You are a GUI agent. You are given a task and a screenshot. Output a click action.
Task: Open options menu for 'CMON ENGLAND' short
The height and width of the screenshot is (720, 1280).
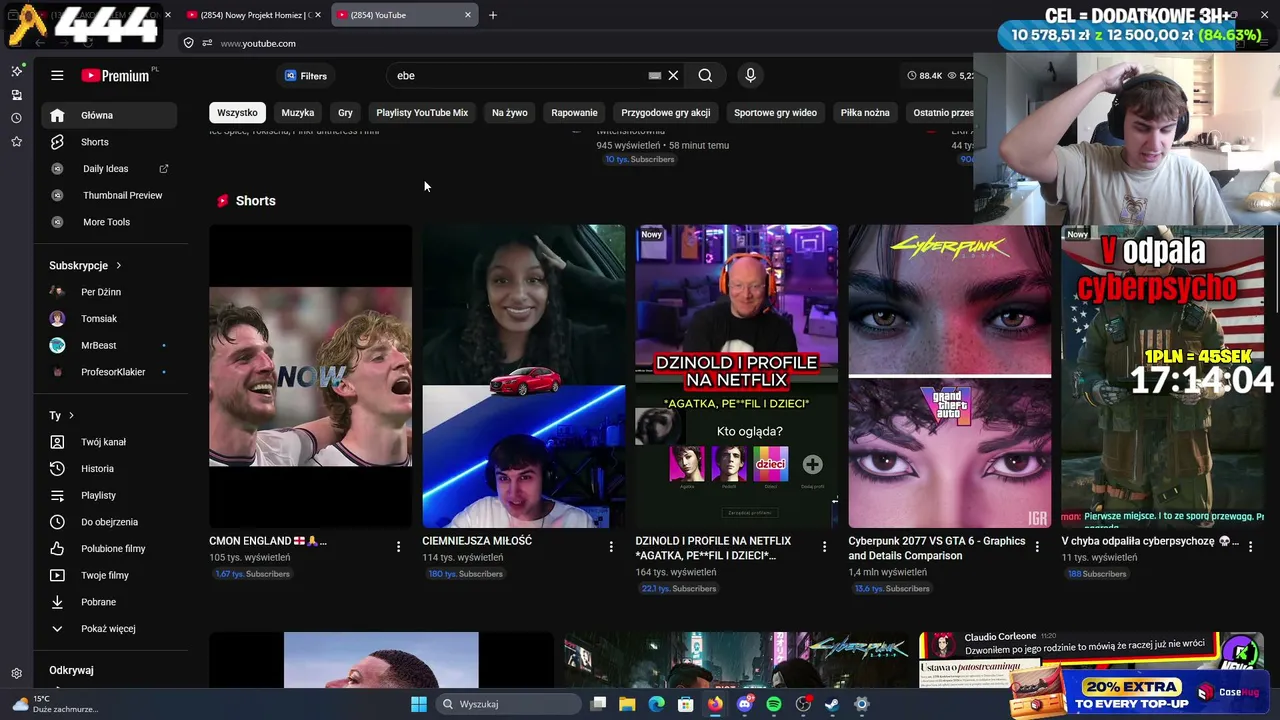pyautogui.click(x=398, y=547)
